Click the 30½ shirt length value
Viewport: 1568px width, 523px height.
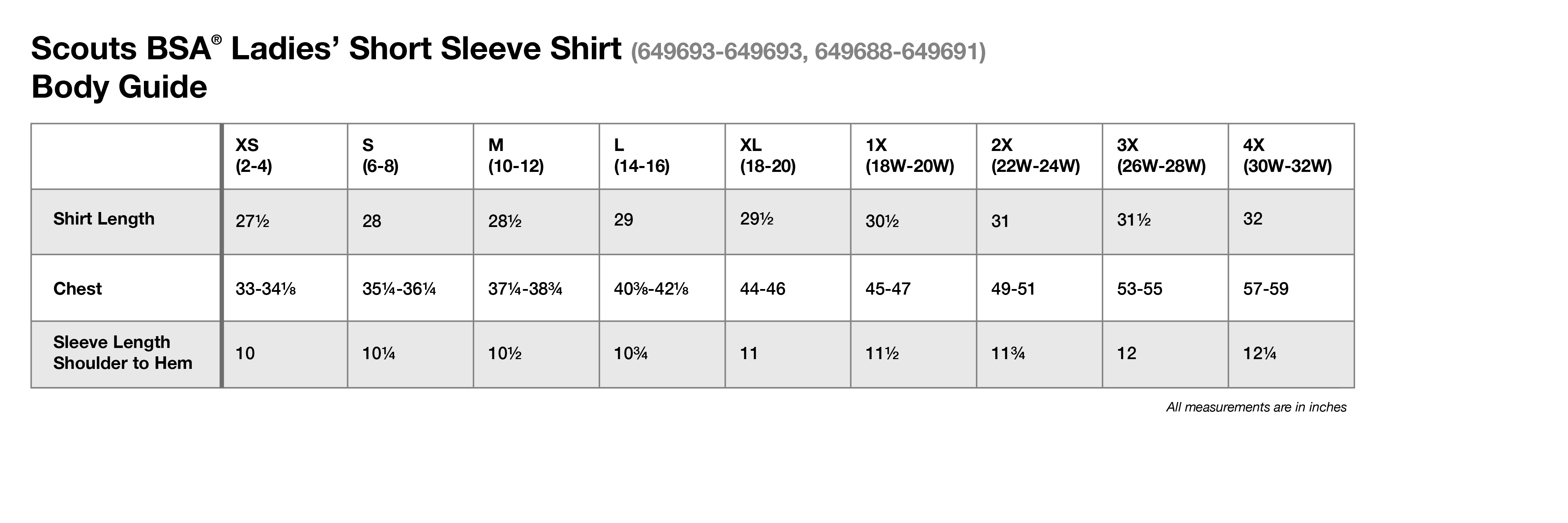click(x=882, y=221)
